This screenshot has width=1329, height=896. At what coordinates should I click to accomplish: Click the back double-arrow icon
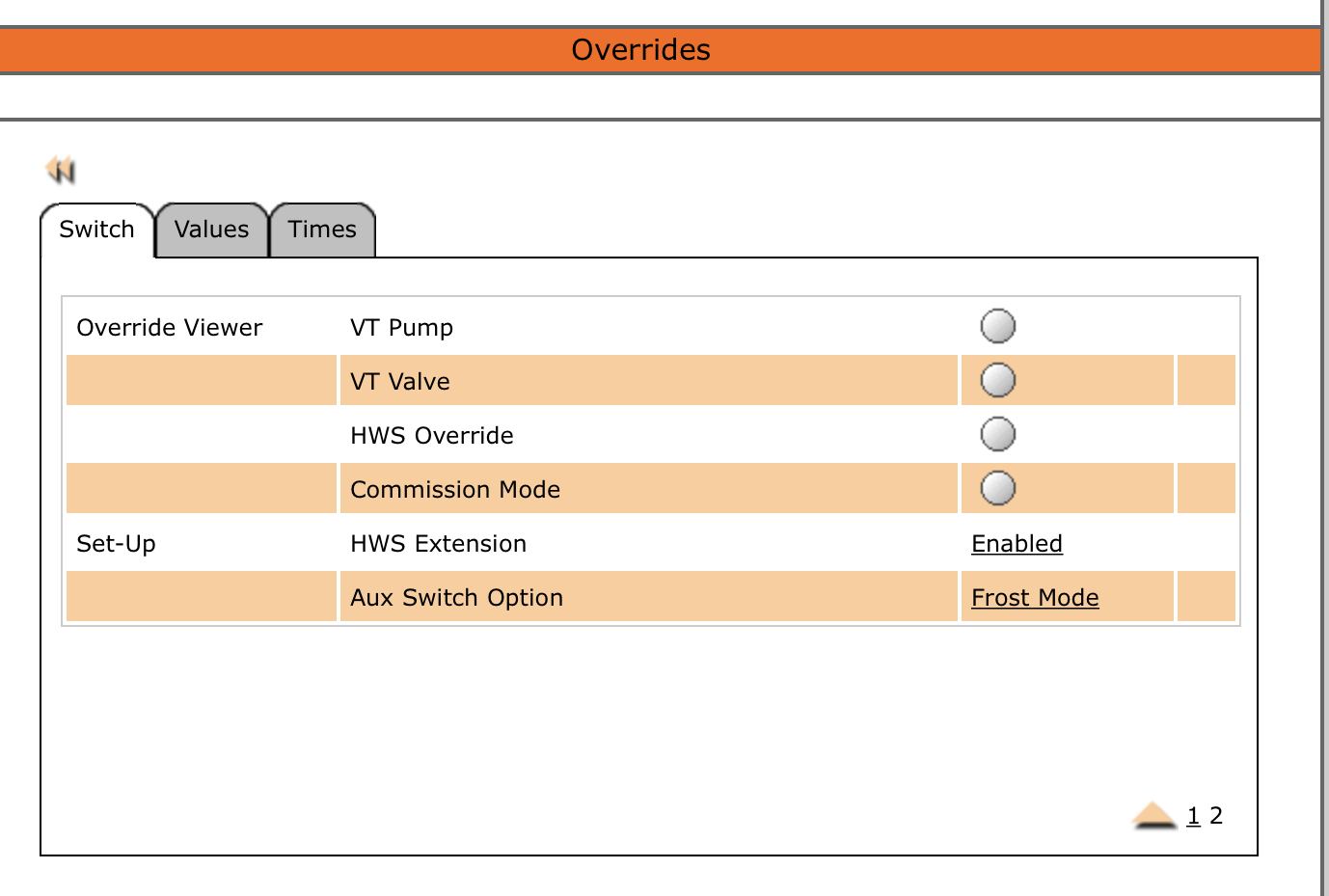61,171
